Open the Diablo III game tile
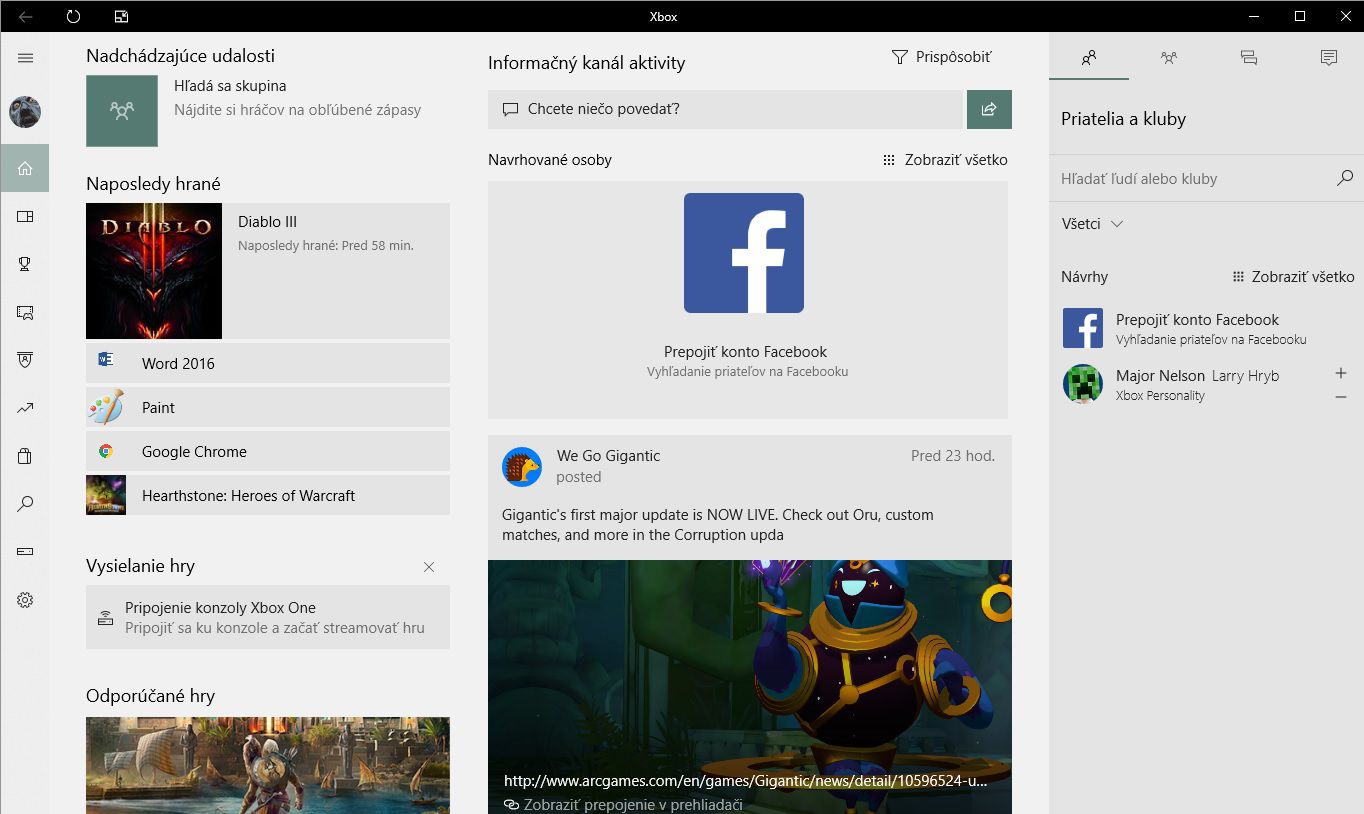The image size is (1364, 814). pyautogui.click(x=268, y=271)
